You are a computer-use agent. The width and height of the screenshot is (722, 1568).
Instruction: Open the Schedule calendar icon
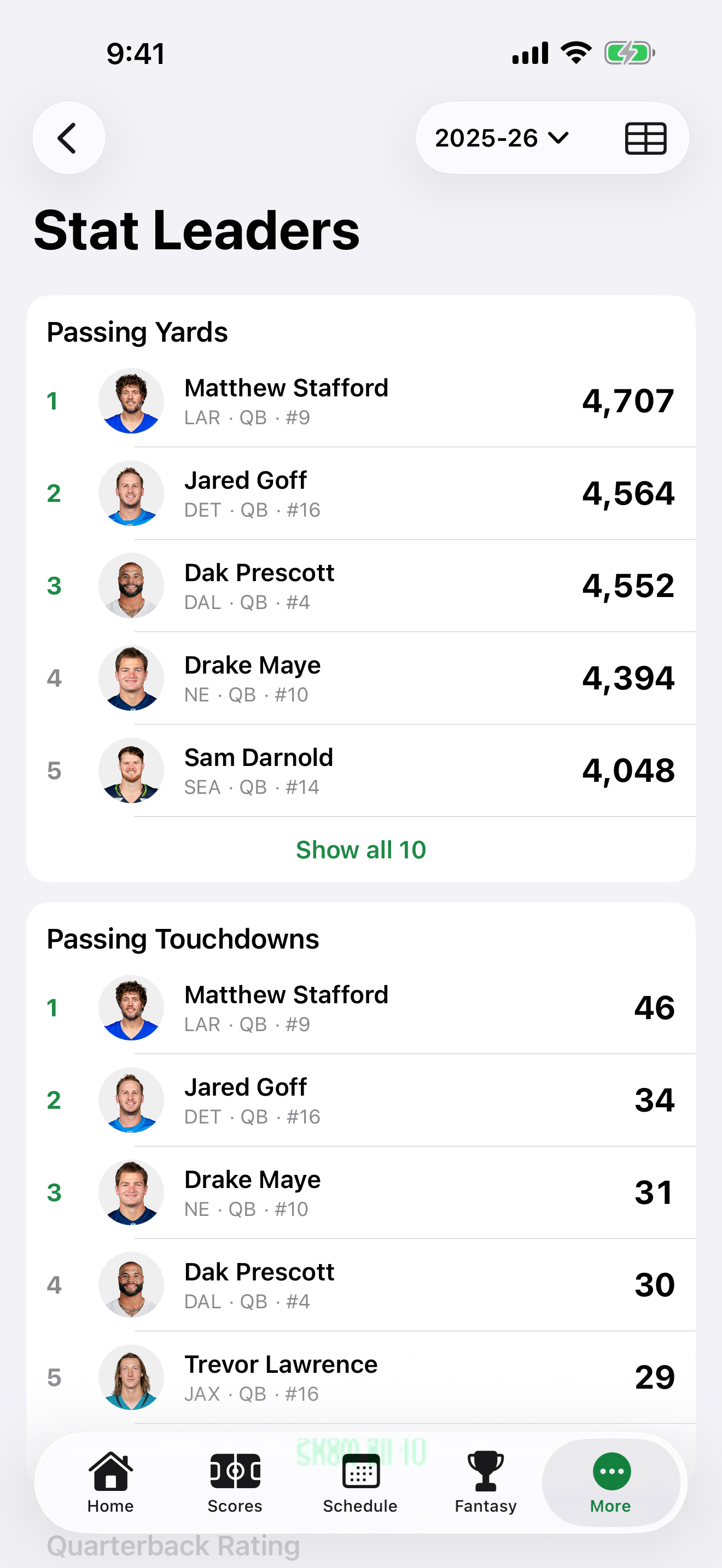pyautogui.click(x=360, y=1471)
